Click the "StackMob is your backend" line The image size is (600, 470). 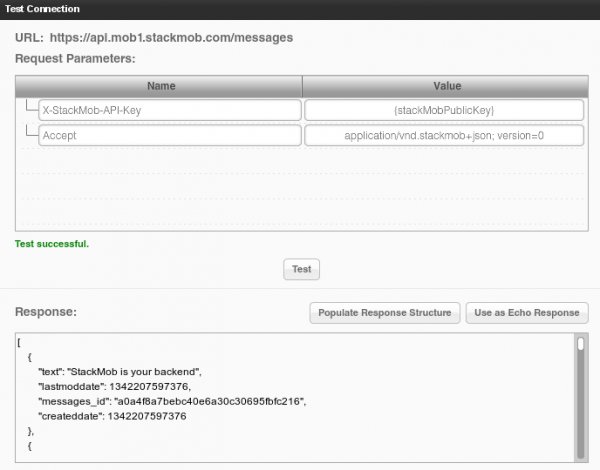(x=119, y=371)
